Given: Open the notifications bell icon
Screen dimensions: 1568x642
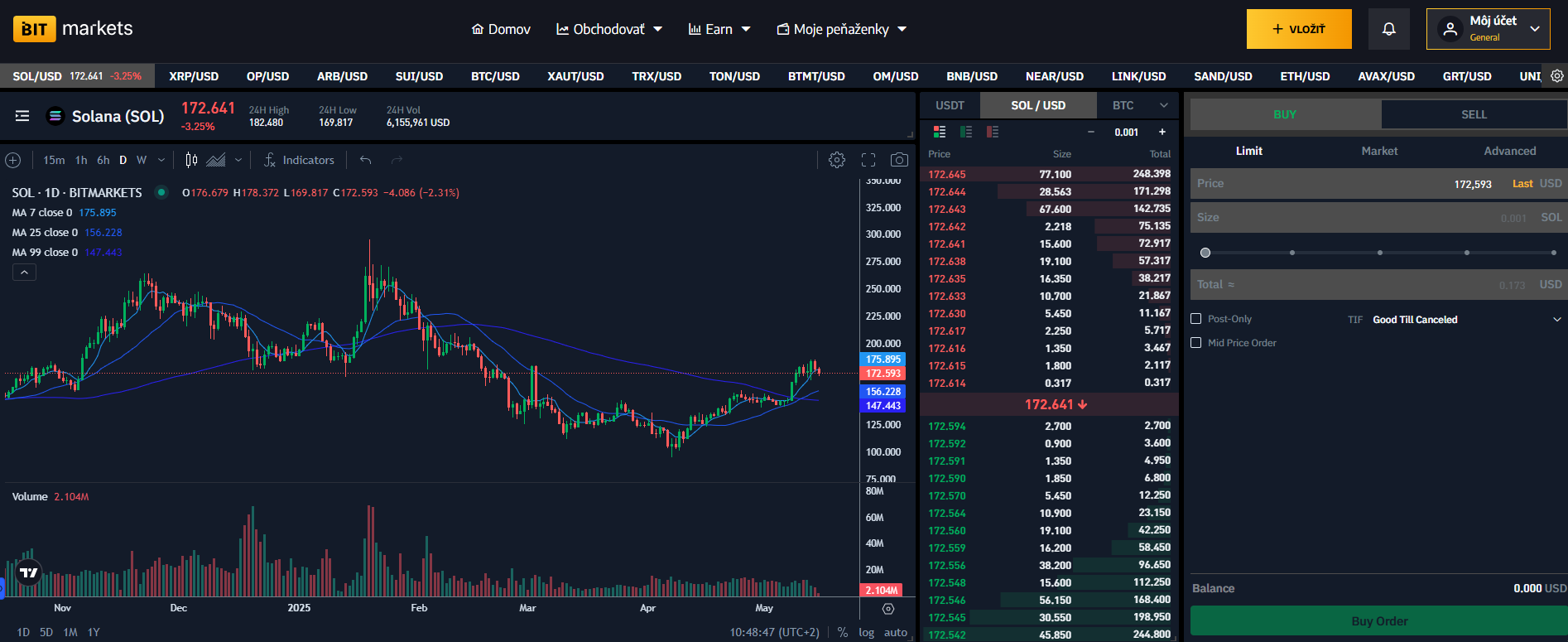Looking at the screenshot, I should [1388, 29].
